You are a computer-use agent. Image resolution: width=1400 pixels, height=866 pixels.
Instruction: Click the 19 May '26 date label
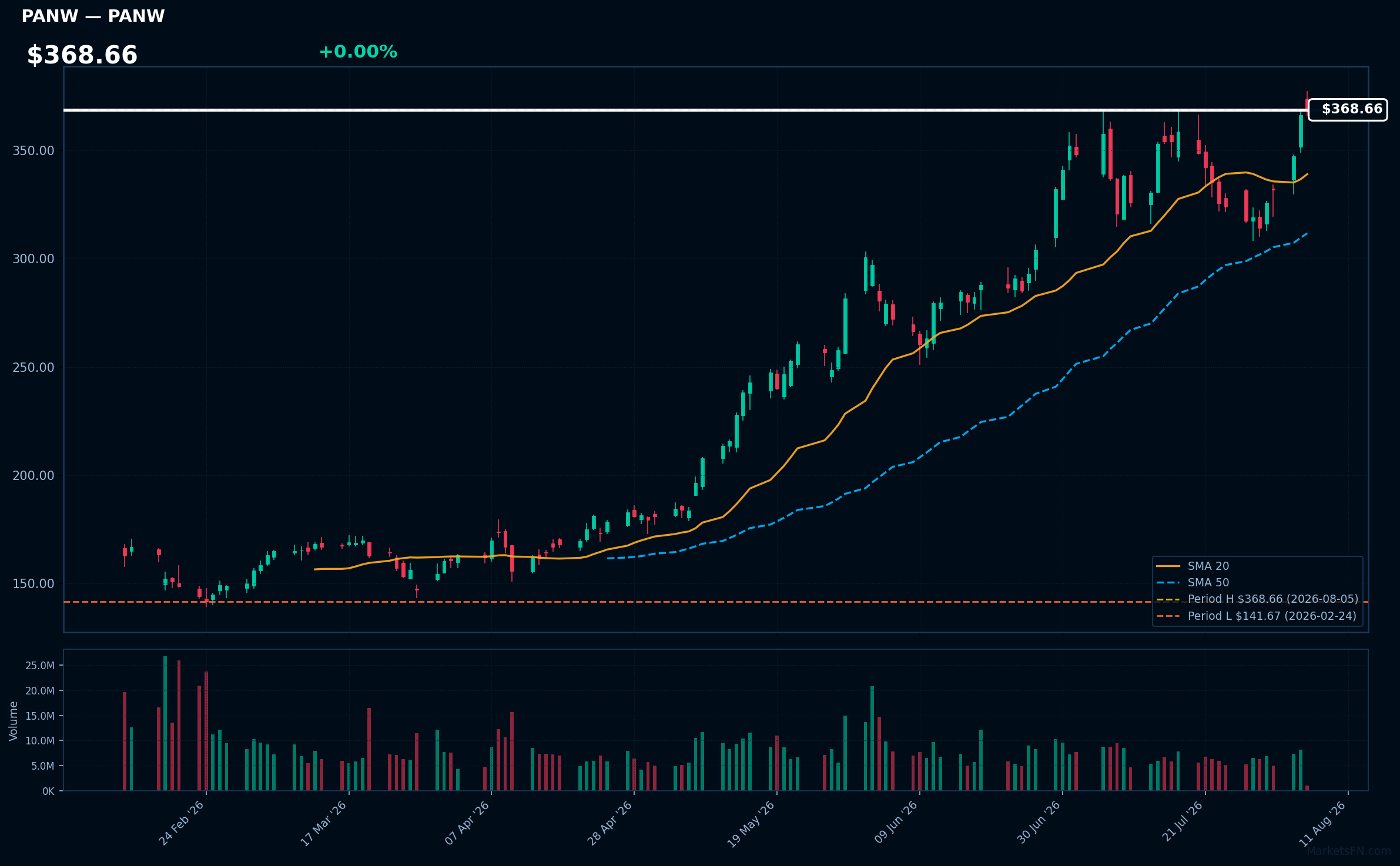tap(751, 824)
